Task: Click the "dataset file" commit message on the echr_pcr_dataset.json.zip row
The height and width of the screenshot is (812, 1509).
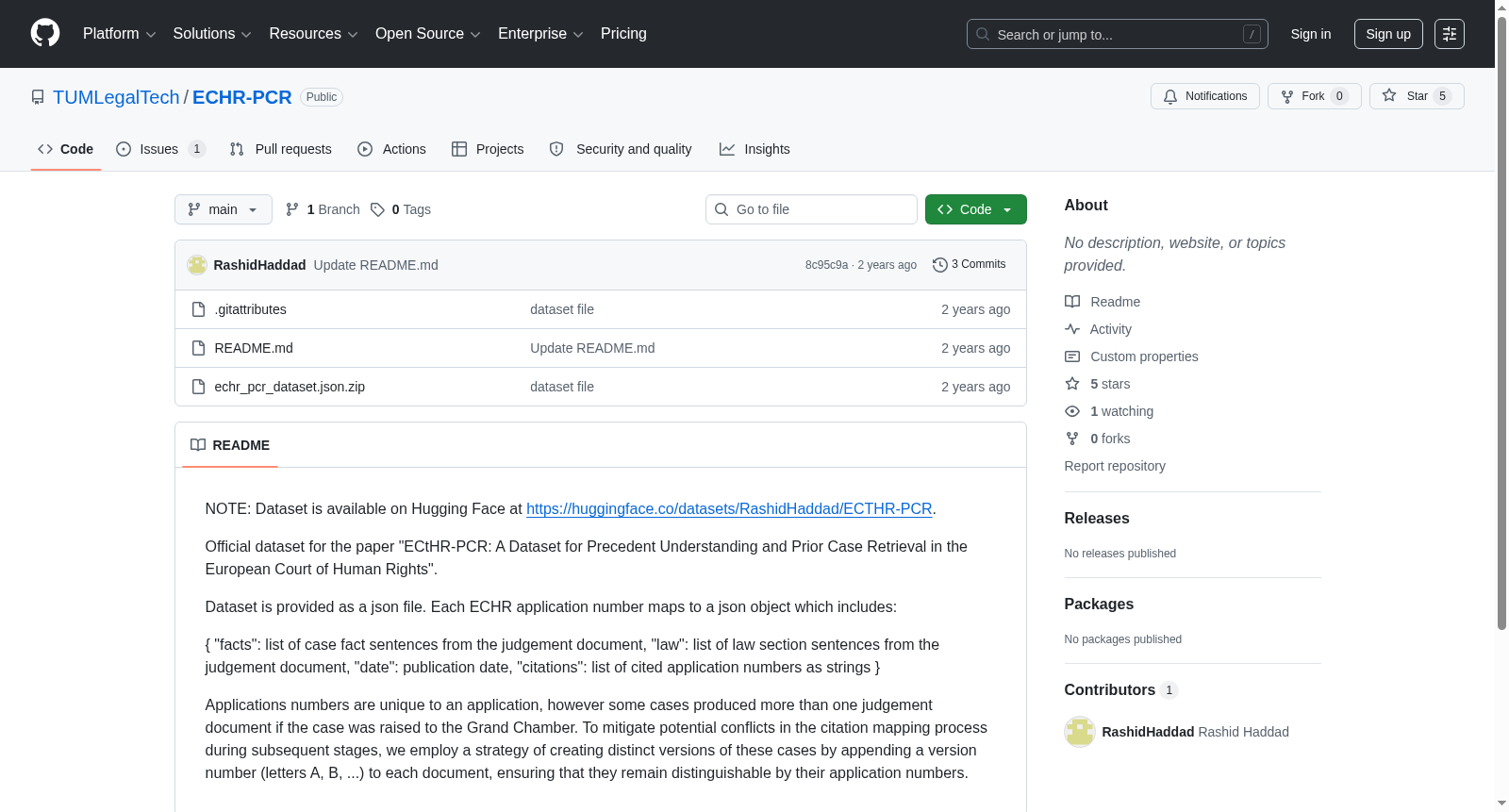Action: (562, 387)
